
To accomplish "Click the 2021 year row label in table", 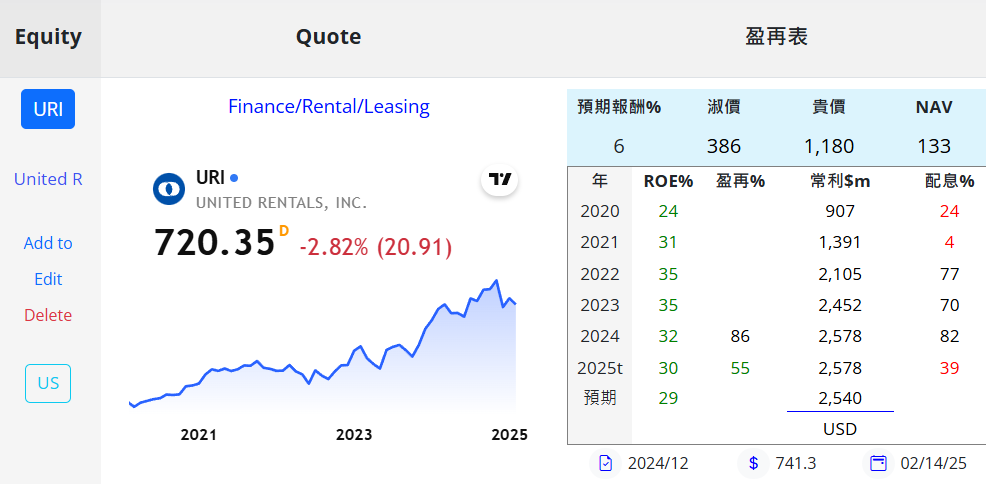I will (x=600, y=243).
